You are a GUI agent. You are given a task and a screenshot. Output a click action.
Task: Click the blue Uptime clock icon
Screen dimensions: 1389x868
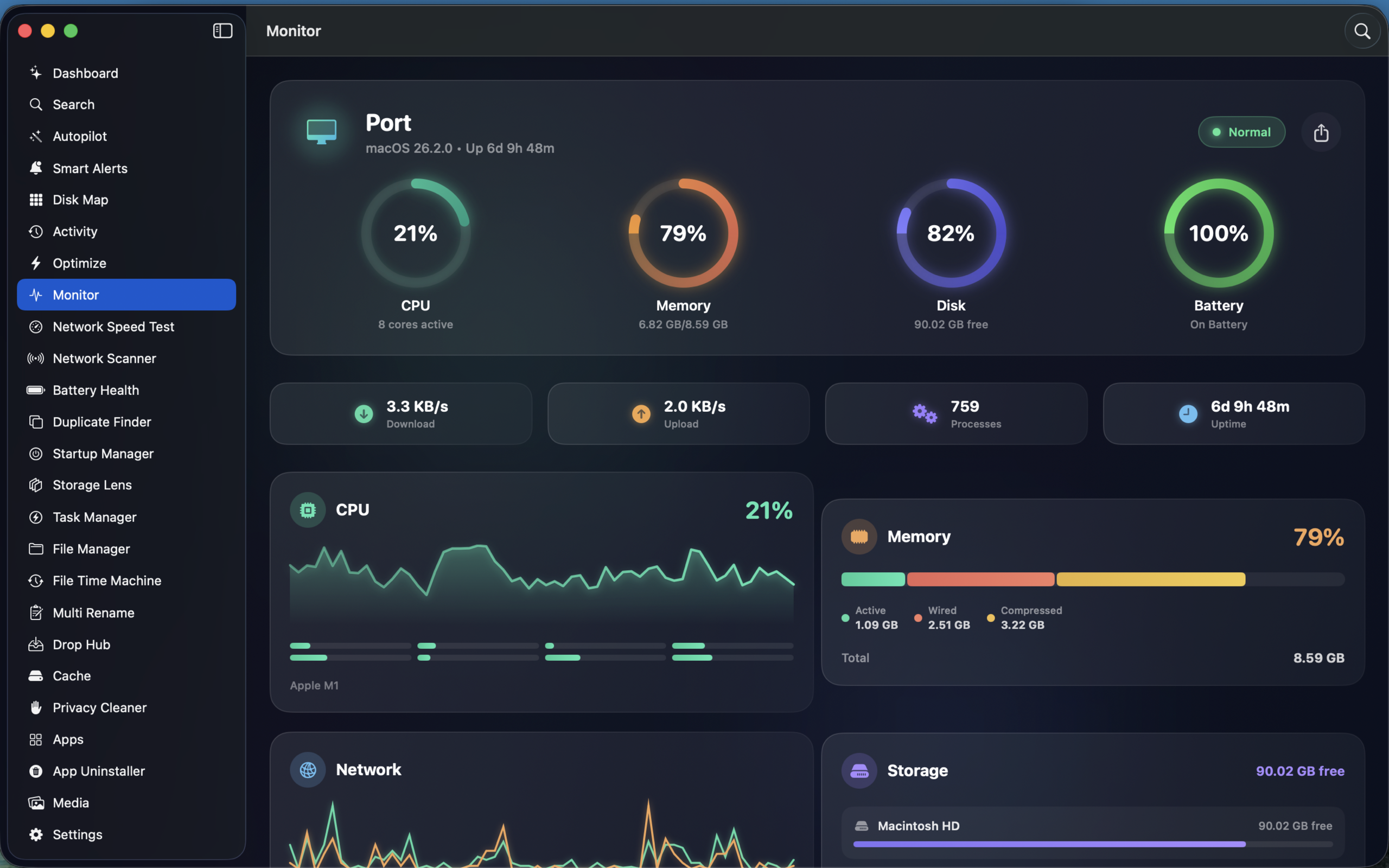point(1188,413)
